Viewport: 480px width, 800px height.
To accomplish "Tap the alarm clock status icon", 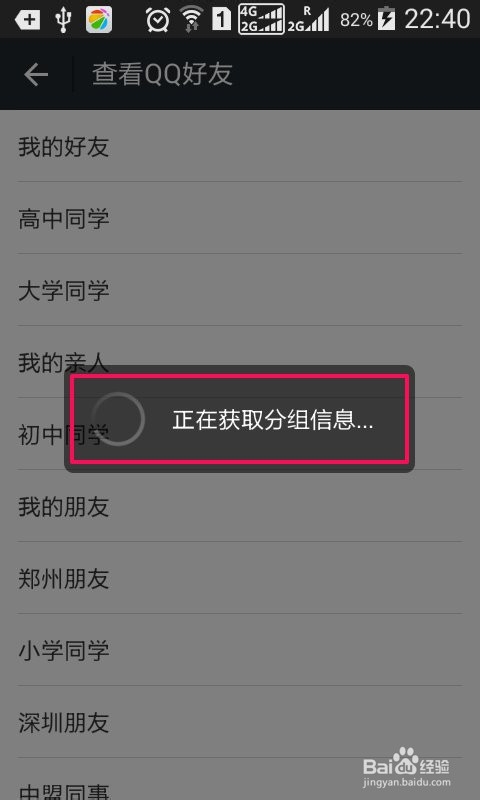I will click(x=158, y=20).
